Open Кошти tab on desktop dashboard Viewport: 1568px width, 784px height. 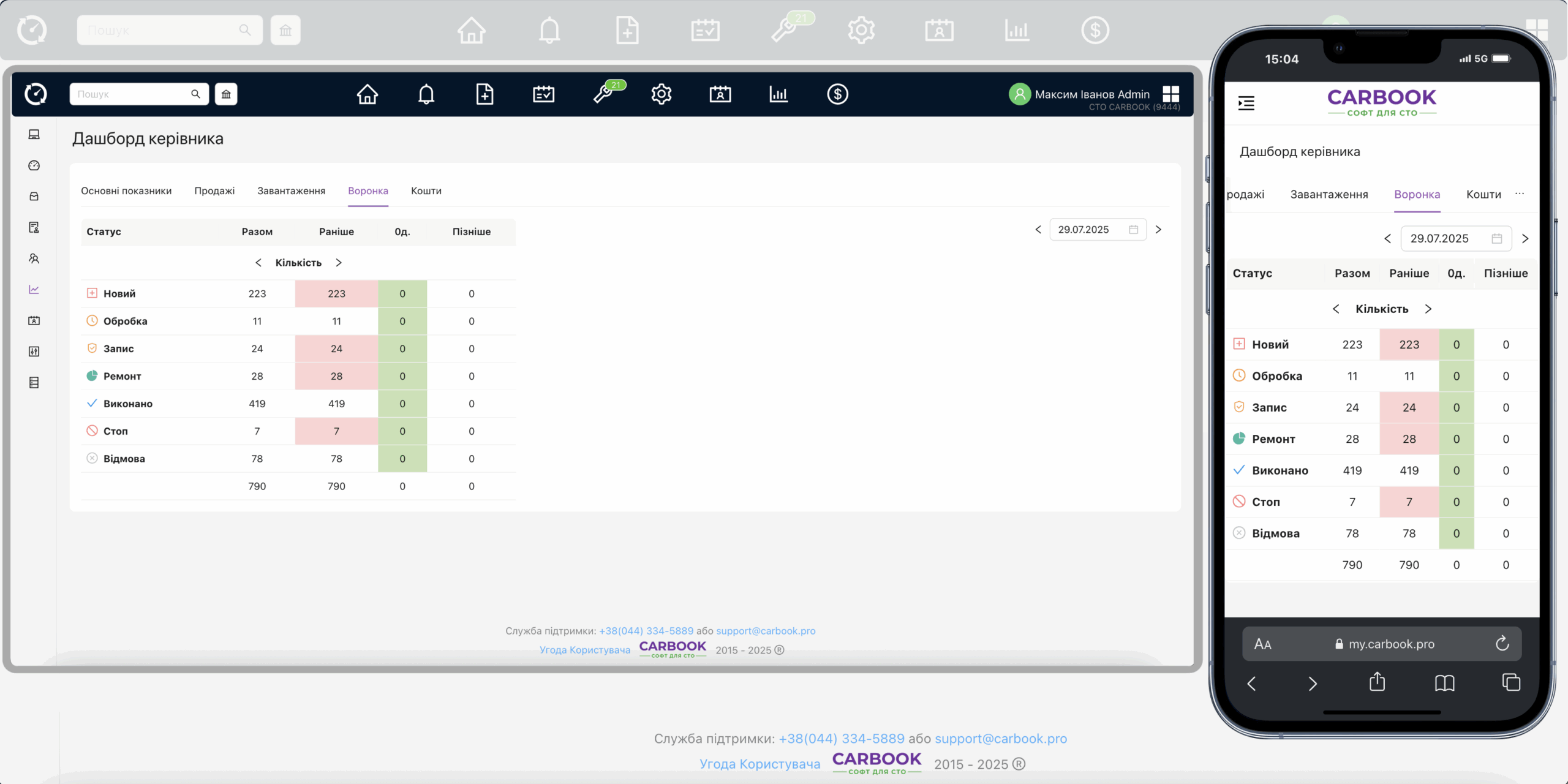(426, 191)
